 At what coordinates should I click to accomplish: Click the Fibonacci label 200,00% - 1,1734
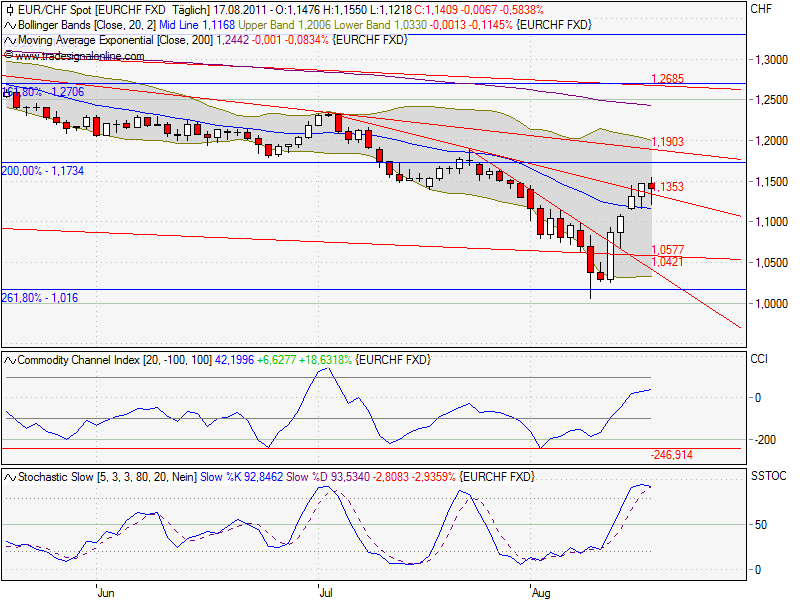[x=43, y=171]
